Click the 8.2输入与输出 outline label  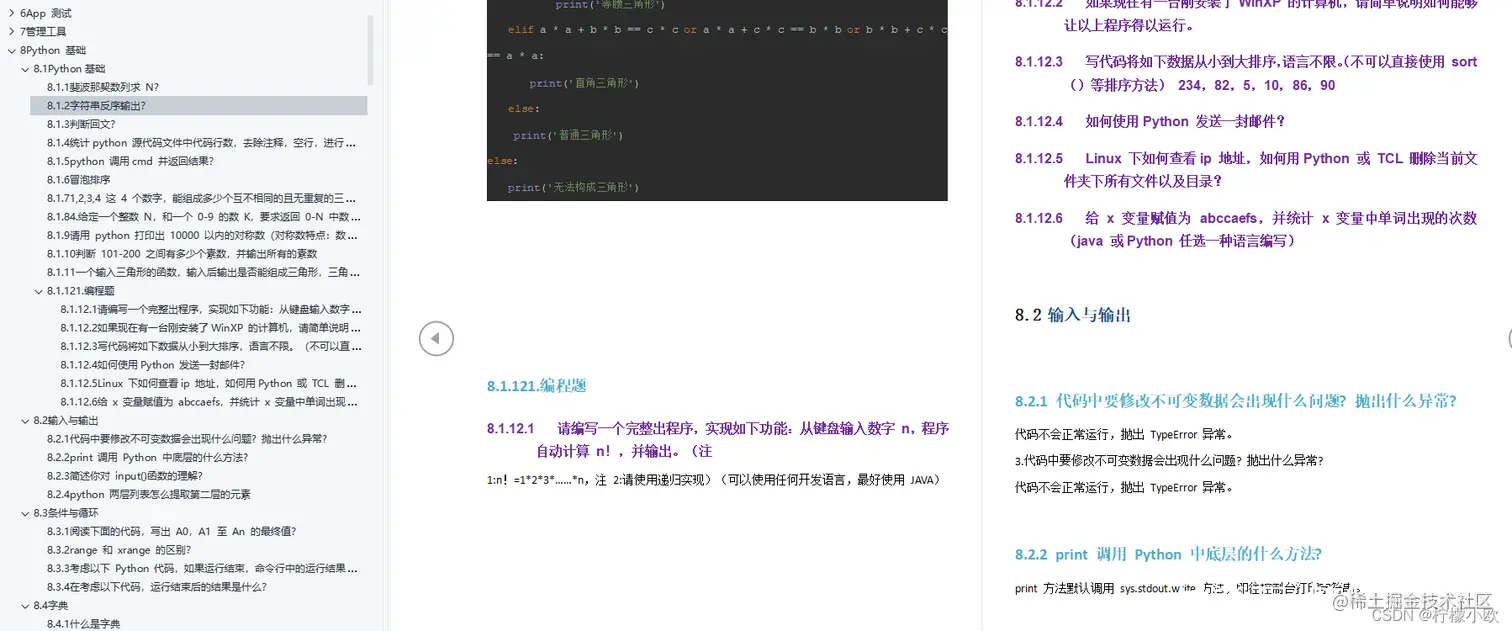66,421
